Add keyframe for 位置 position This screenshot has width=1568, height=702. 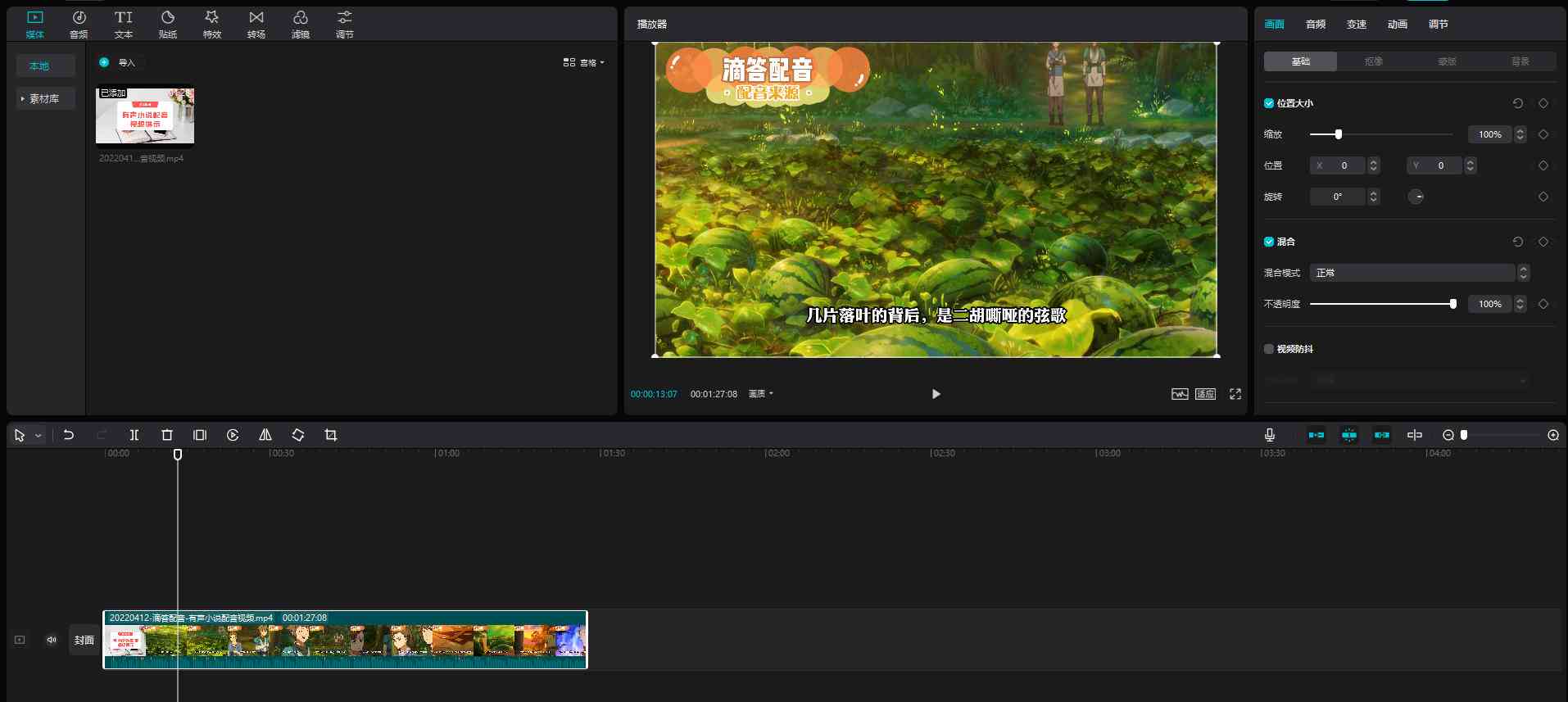coord(1543,165)
